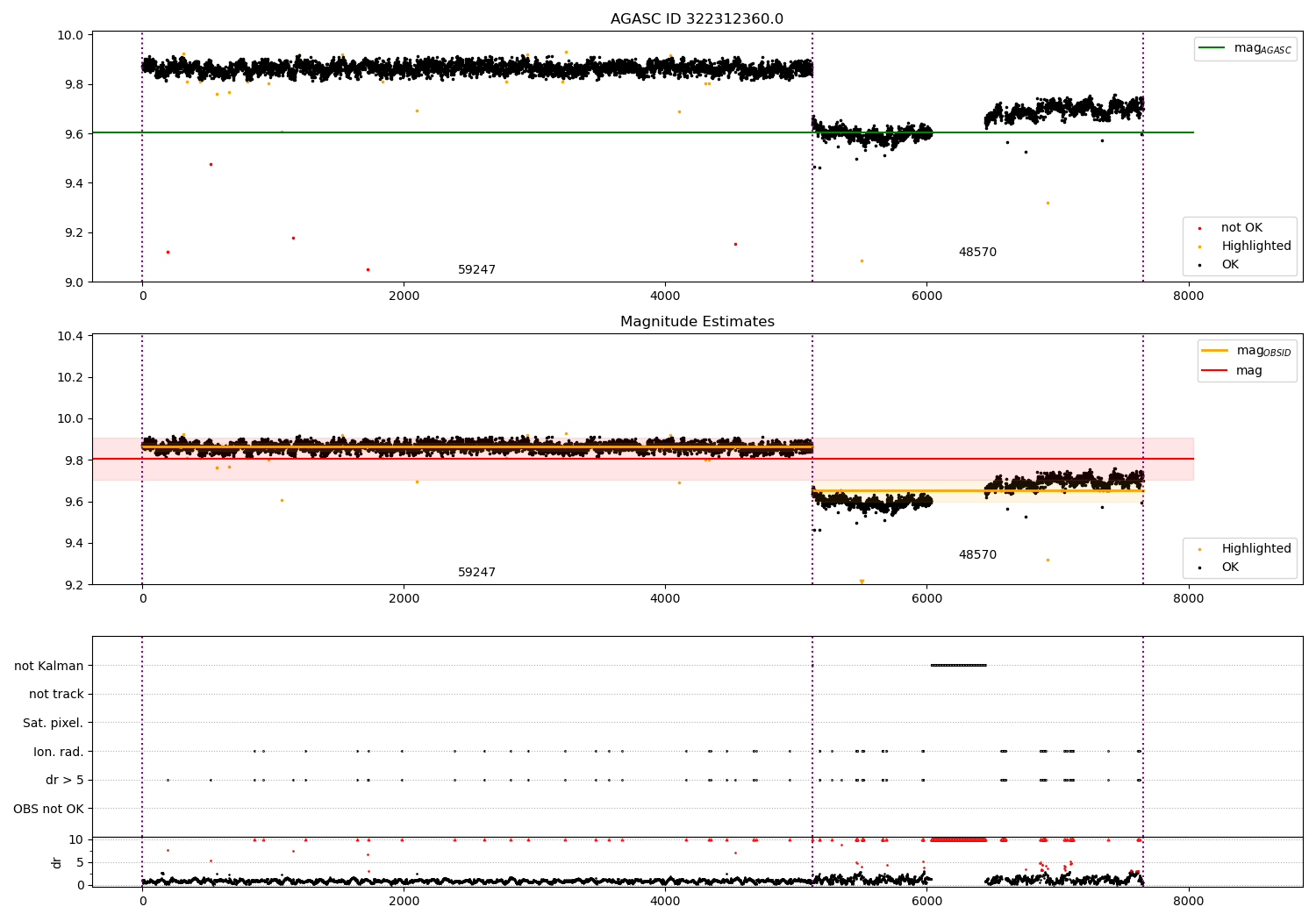1316x921 pixels.
Task: Click the 59247 annotation in Magnitude Estimates plot
Action: click(476, 573)
